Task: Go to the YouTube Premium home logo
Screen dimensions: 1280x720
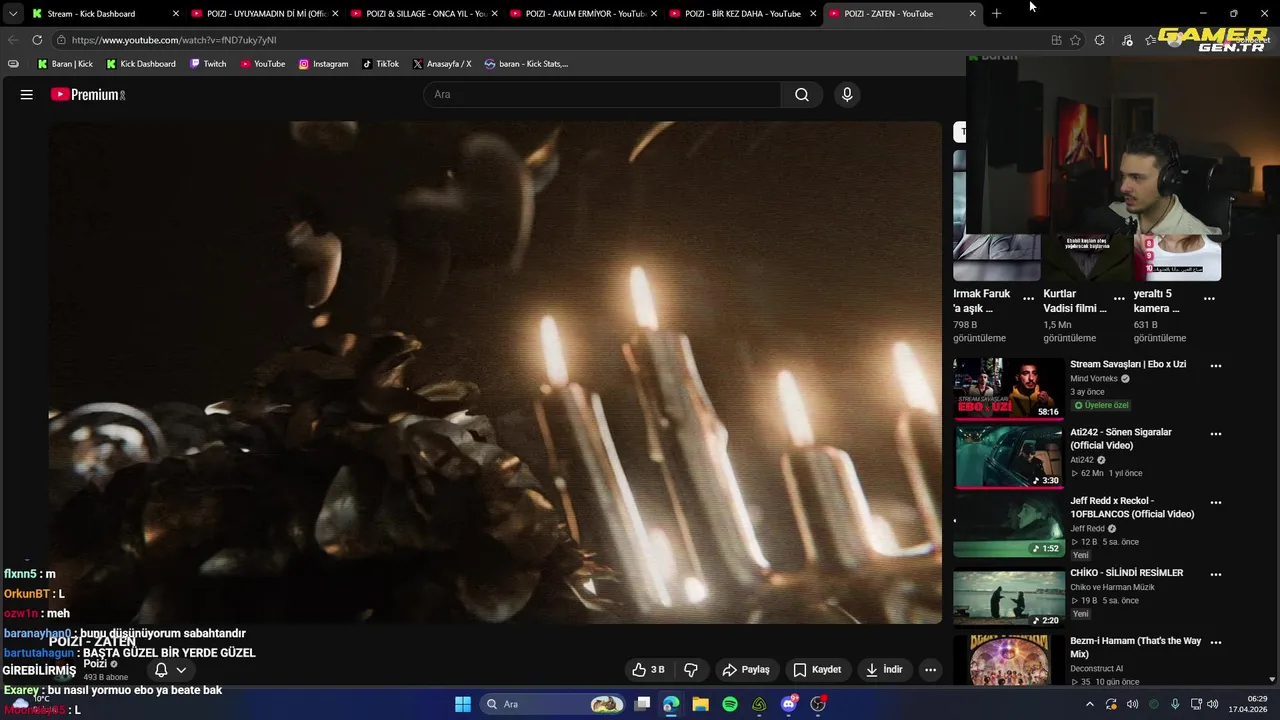Action: 88,94
